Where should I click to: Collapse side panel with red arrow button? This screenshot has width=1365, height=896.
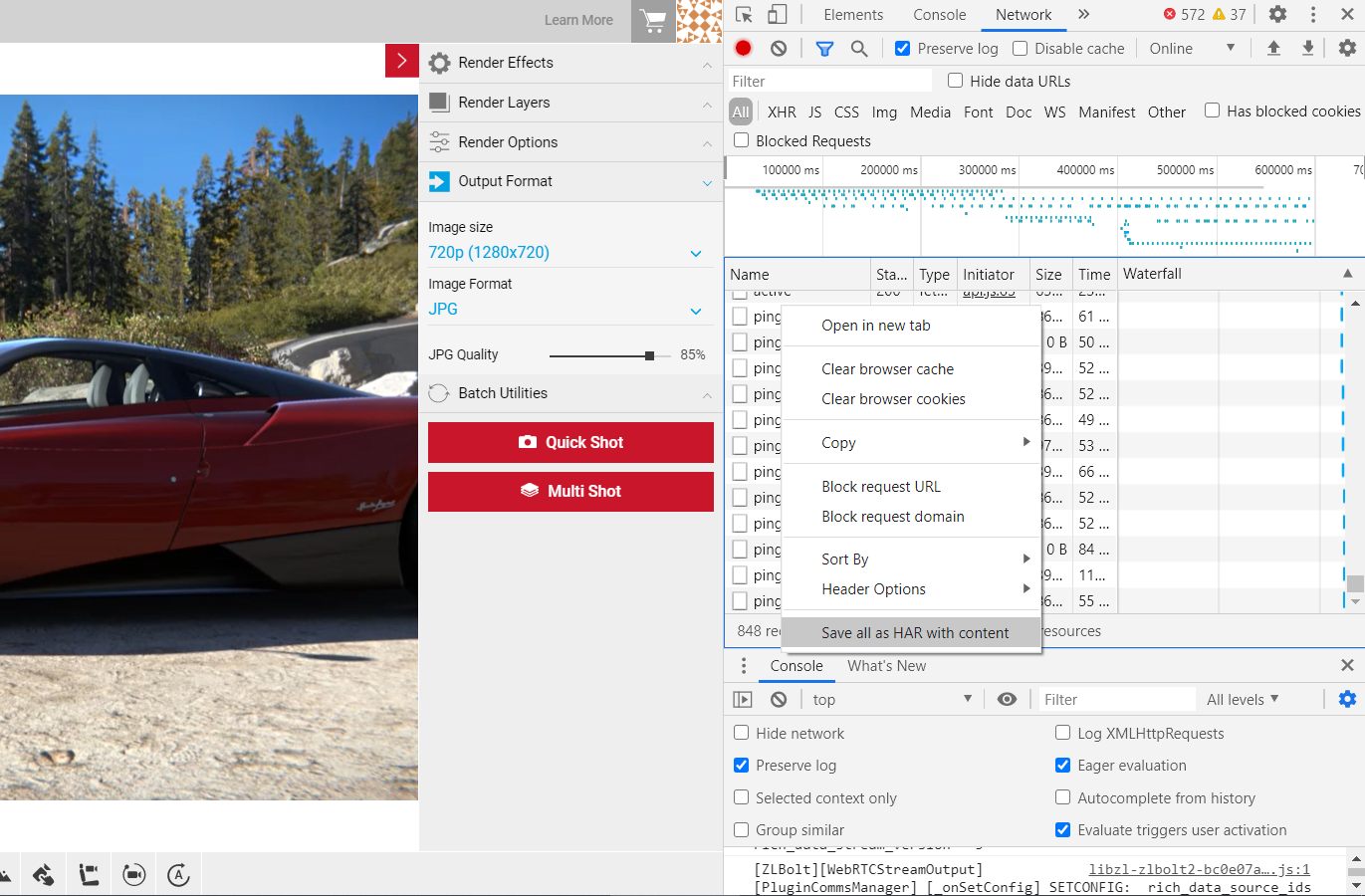pyautogui.click(x=402, y=61)
